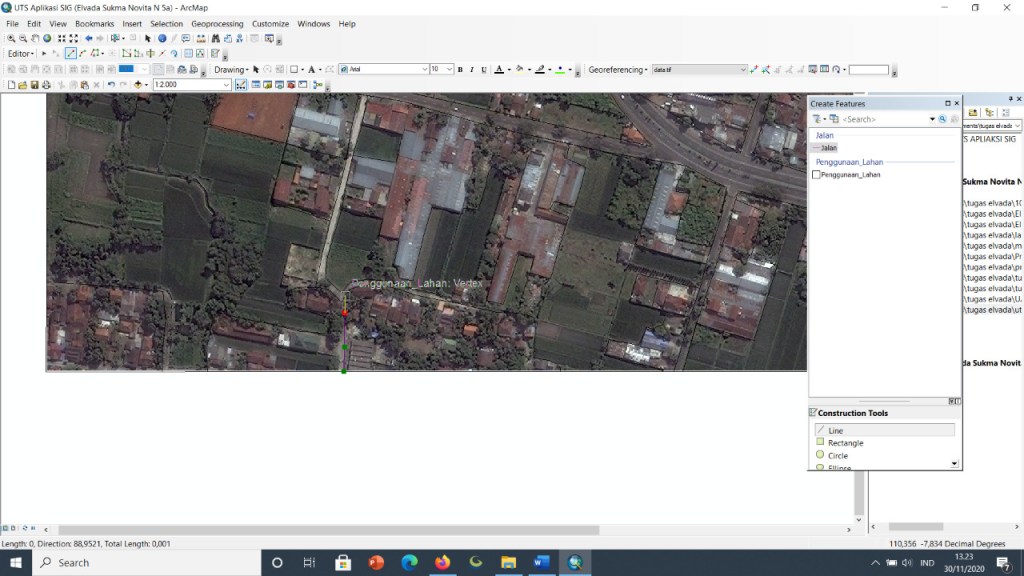The image size is (1024, 576).
Task: Go back to previous extent arrow
Action: pyautogui.click(x=88, y=39)
